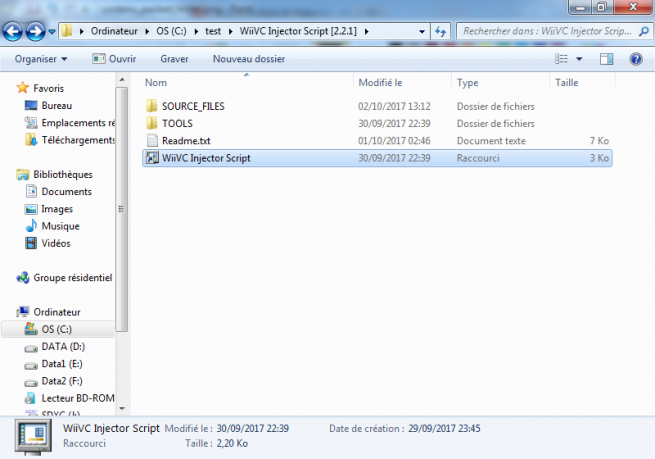Select Favoris star in navigation pane
Viewport: 655px width, 459px height.
pos(22,88)
